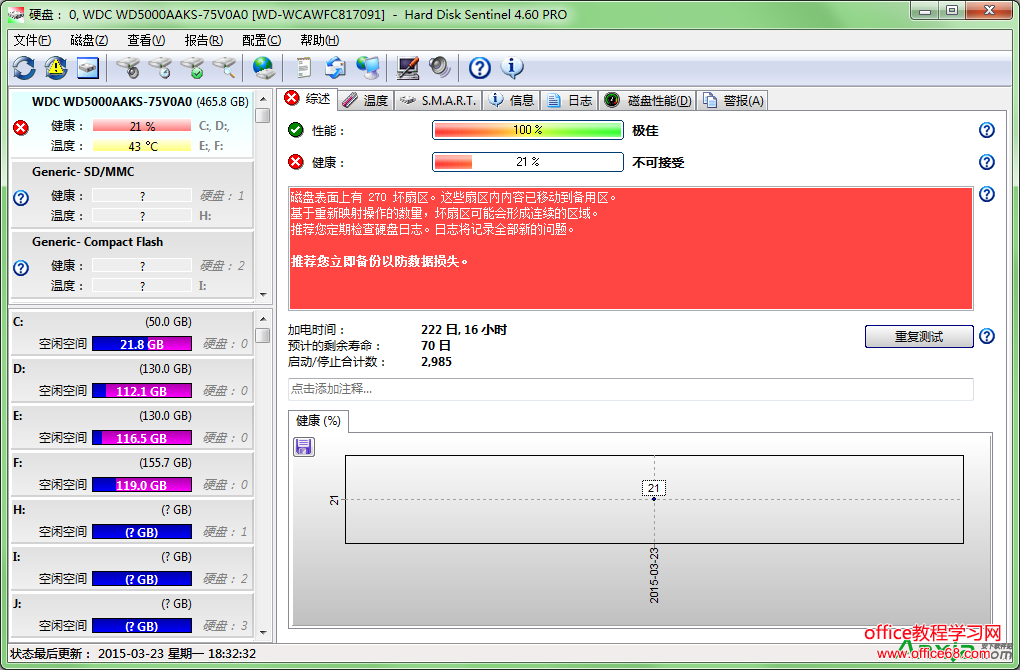Click the green check icon beside 性能
This screenshot has height=670, width=1020.
(x=295, y=130)
